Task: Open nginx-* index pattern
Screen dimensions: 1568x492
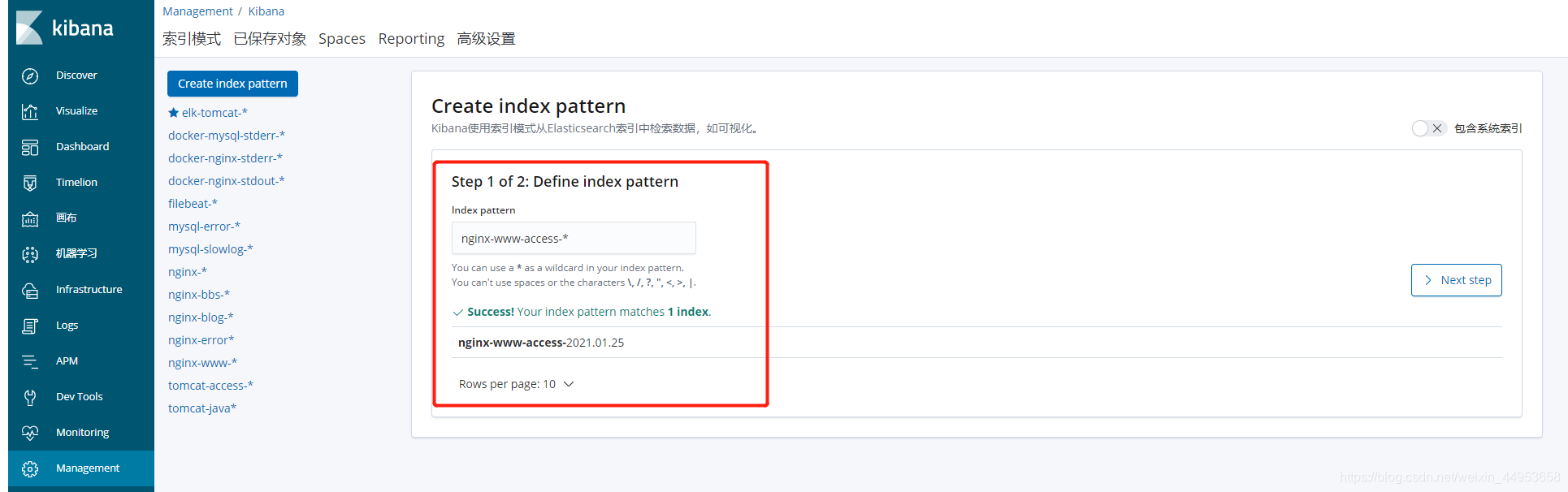Action: click(x=188, y=272)
